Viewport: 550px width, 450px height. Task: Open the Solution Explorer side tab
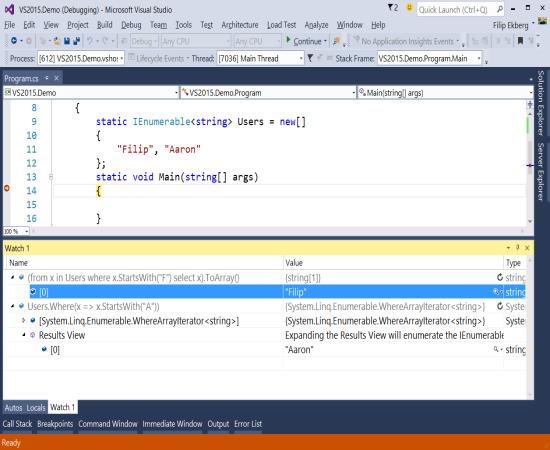[x=541, y=102]
